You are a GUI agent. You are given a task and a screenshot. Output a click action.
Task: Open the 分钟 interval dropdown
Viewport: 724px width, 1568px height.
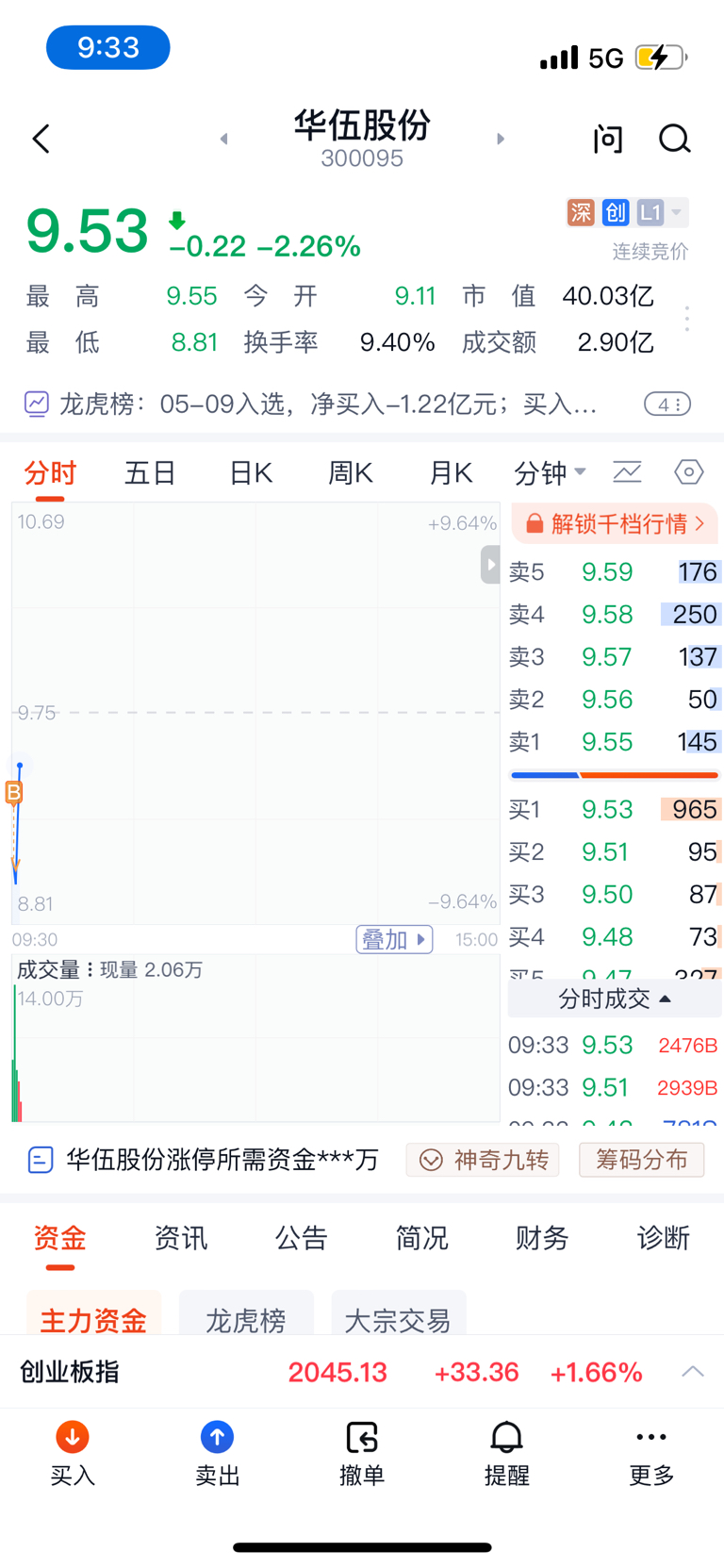coord(550,472)
